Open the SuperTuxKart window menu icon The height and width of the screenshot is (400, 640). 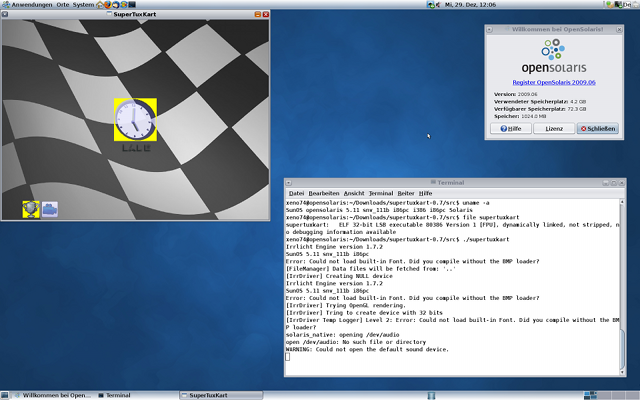[5, 14]
